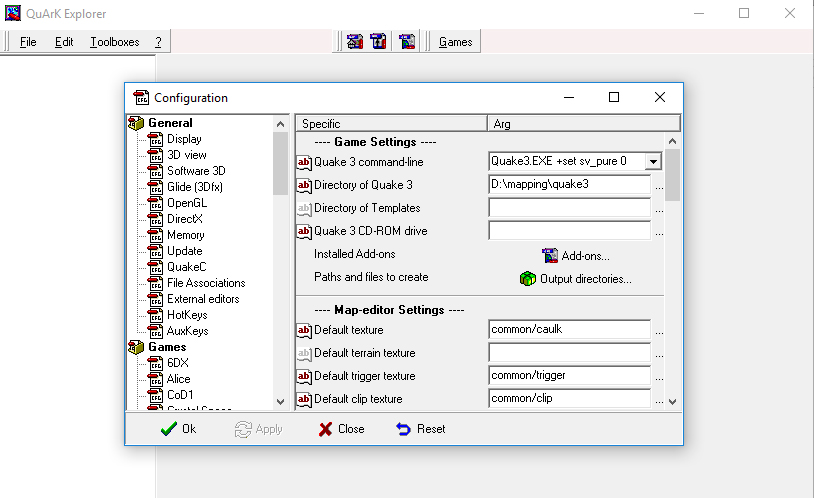Click the Arg column header

click(x=584, y=124)
